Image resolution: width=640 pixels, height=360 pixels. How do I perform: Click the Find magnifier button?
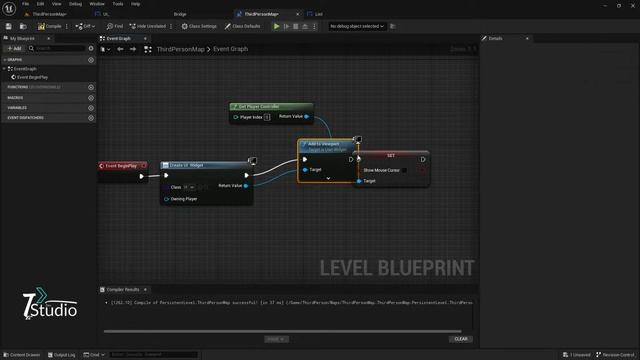click(115, 26)
